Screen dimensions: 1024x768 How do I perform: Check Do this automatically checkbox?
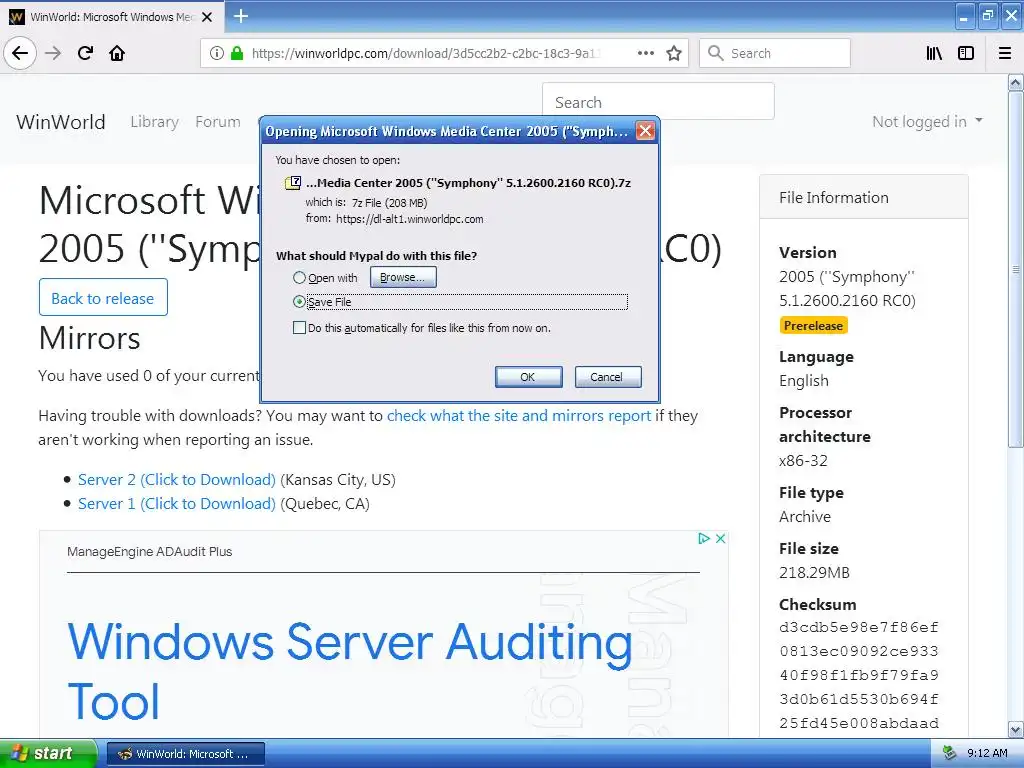299,328
